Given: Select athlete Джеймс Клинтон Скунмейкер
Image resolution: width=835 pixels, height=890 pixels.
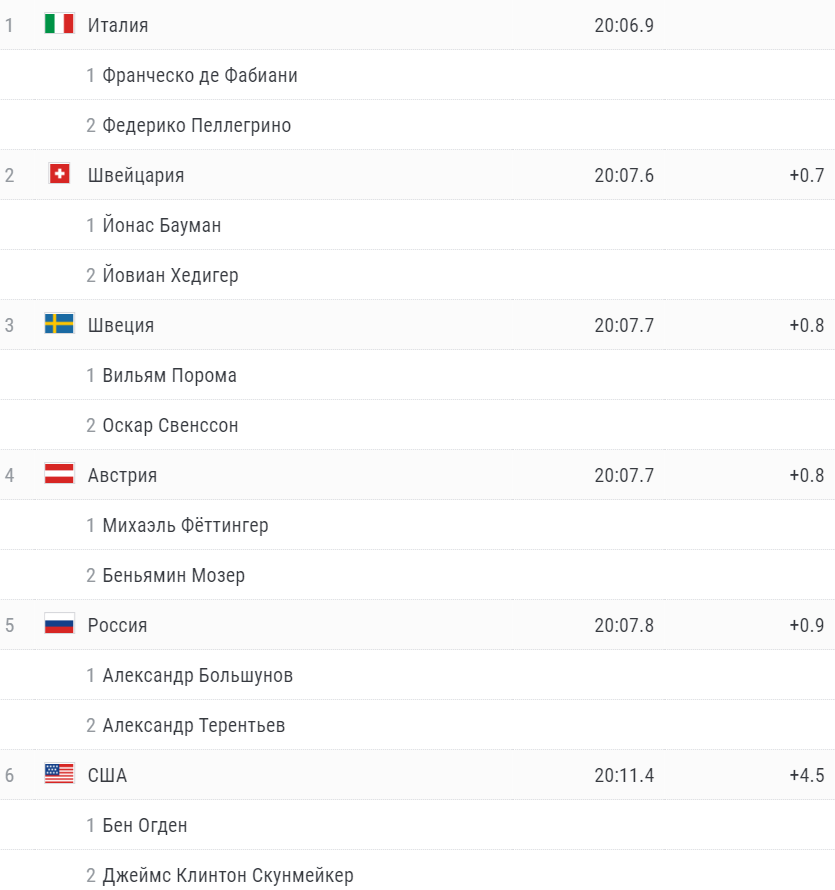Looking at the screenshot, I should 228,875.
